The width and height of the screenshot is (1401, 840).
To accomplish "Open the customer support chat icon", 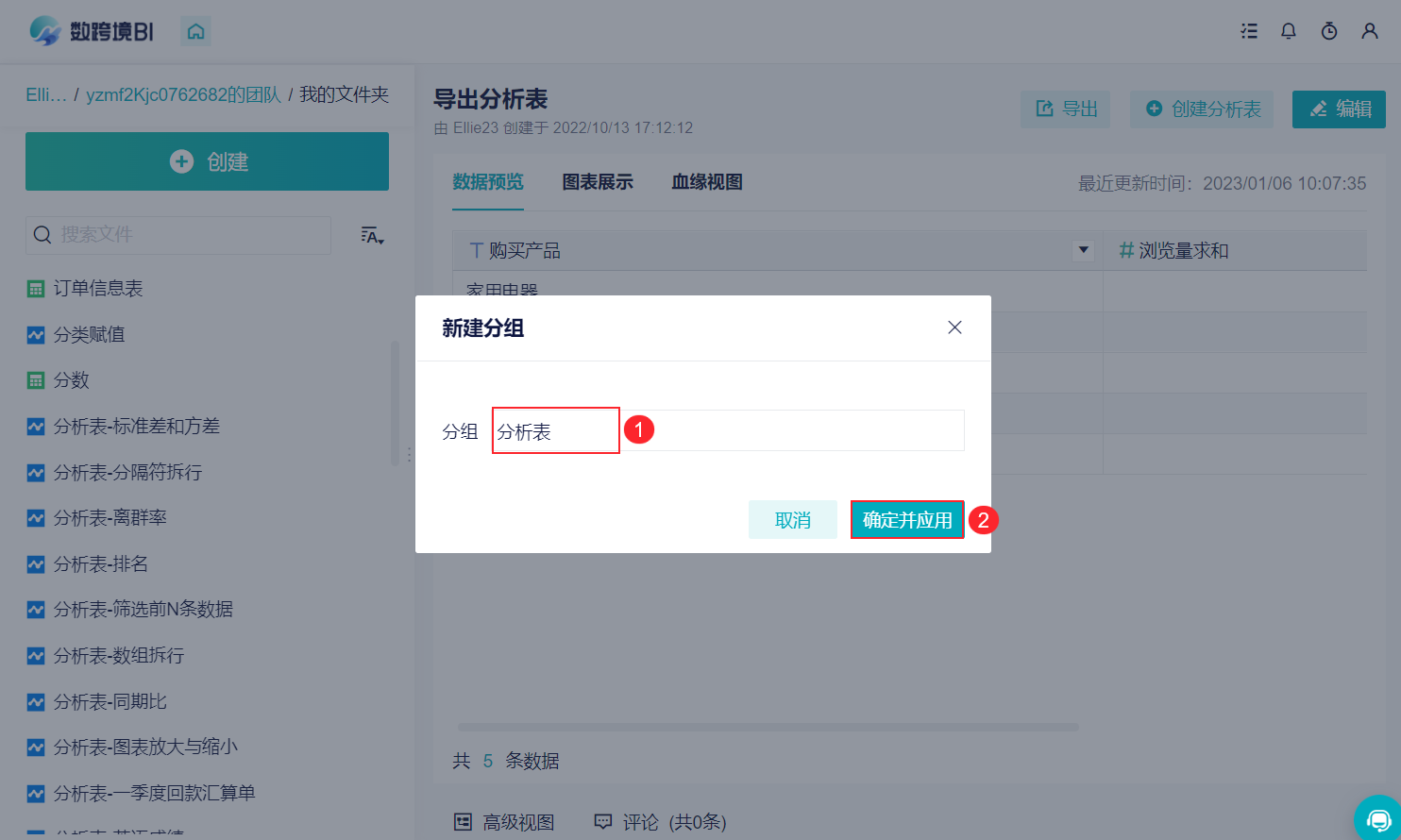I will pos(1378,818).
